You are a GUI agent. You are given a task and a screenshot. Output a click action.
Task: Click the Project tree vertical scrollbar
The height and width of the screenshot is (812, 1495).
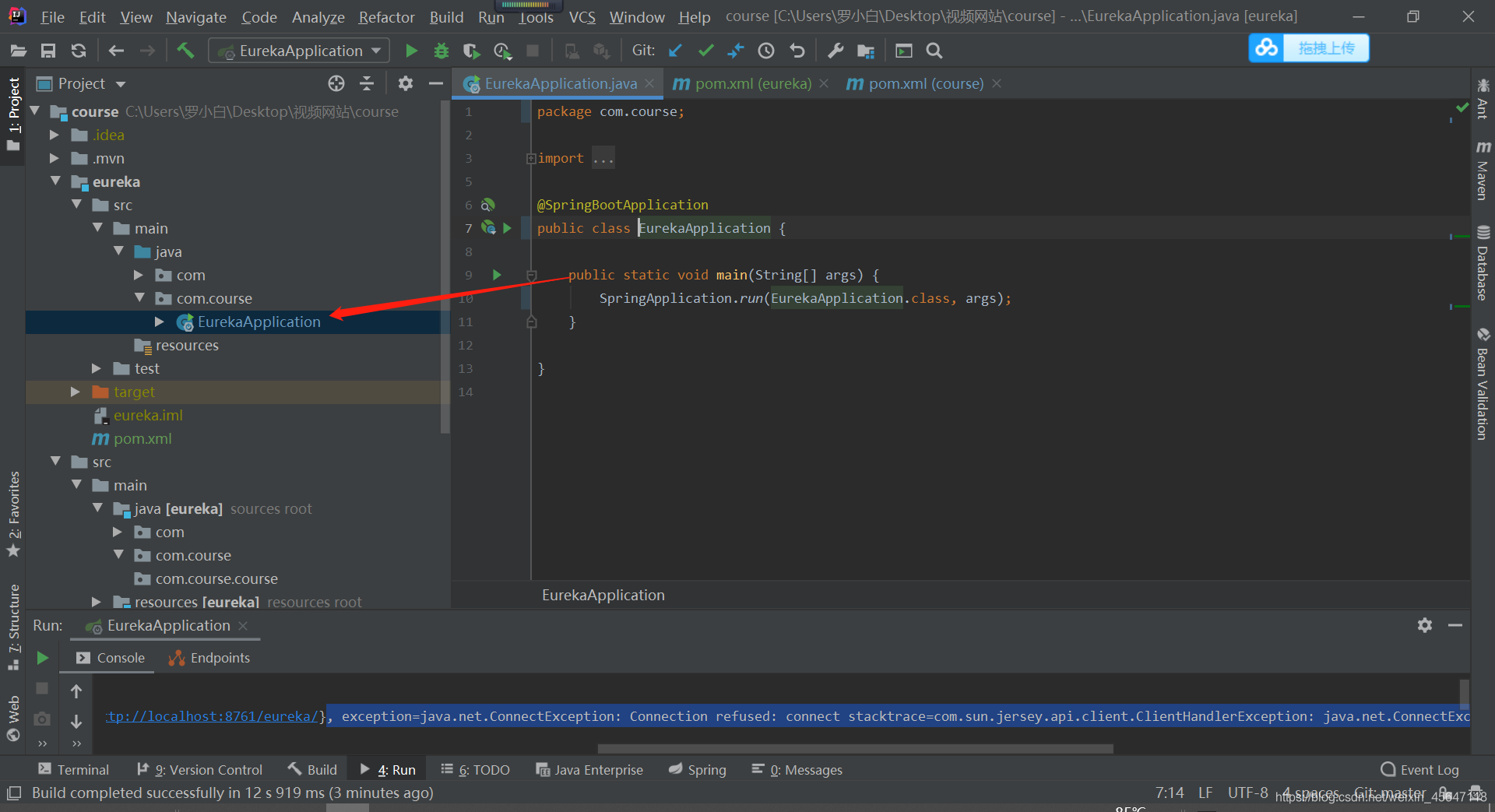(445, 267)
